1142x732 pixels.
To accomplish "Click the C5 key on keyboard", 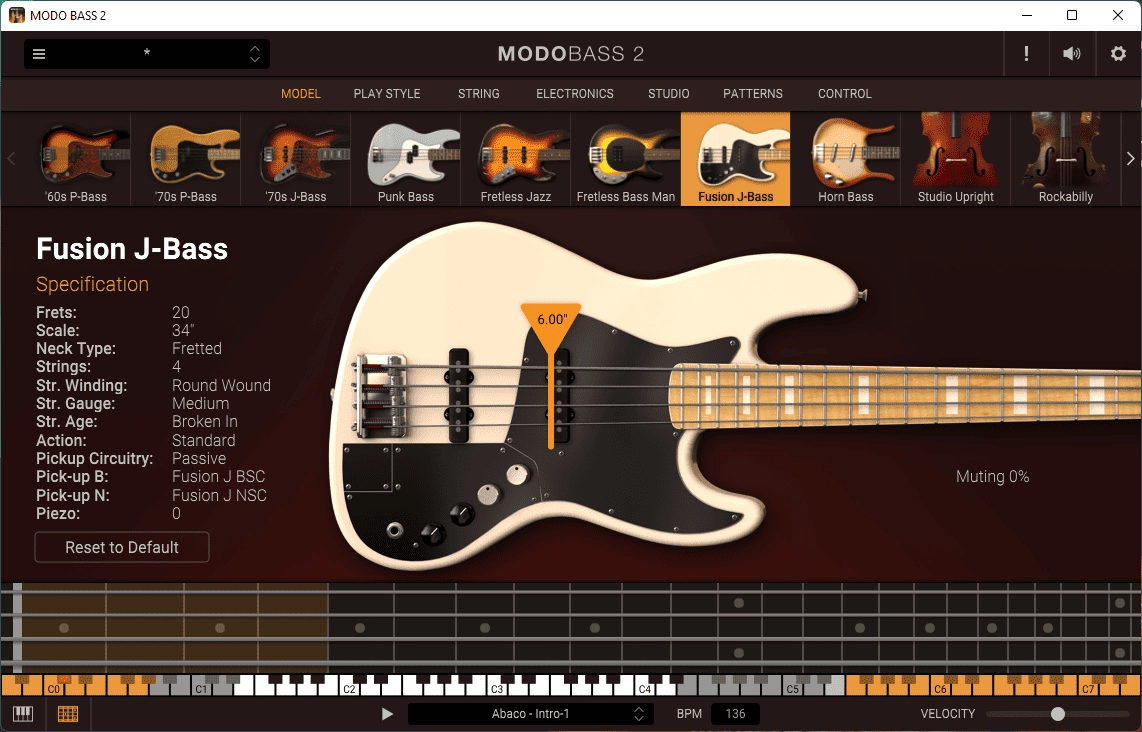I will (792, 688).
